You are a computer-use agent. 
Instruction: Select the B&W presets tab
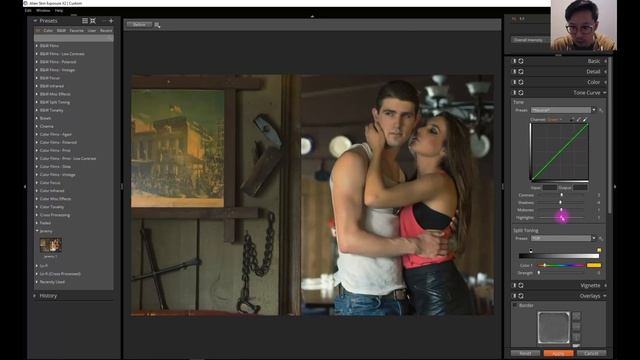pos(61,31)
